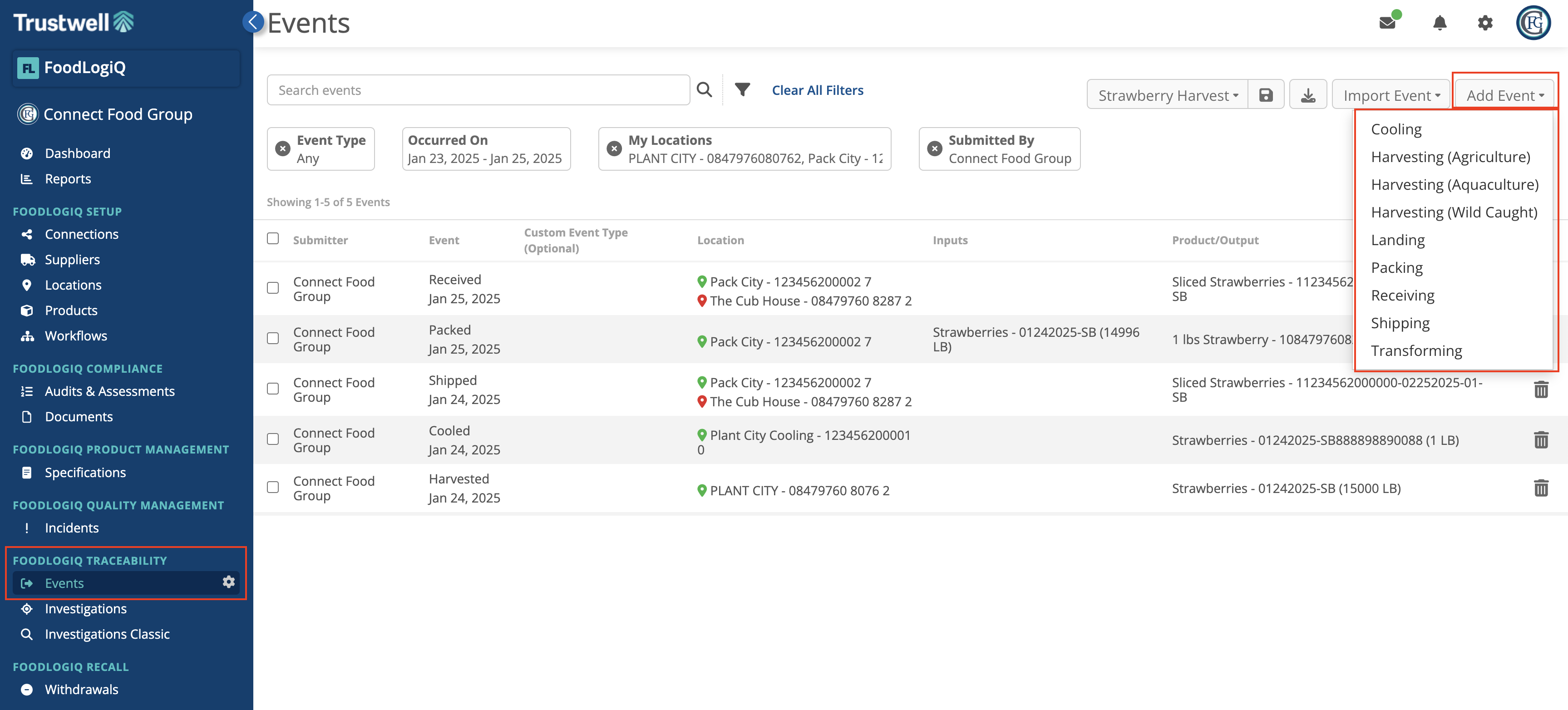Screen dimensions: 1568x710
Task: Open the Import Event dropdown
Action: pyautogui.click(x=1390, y=95)
